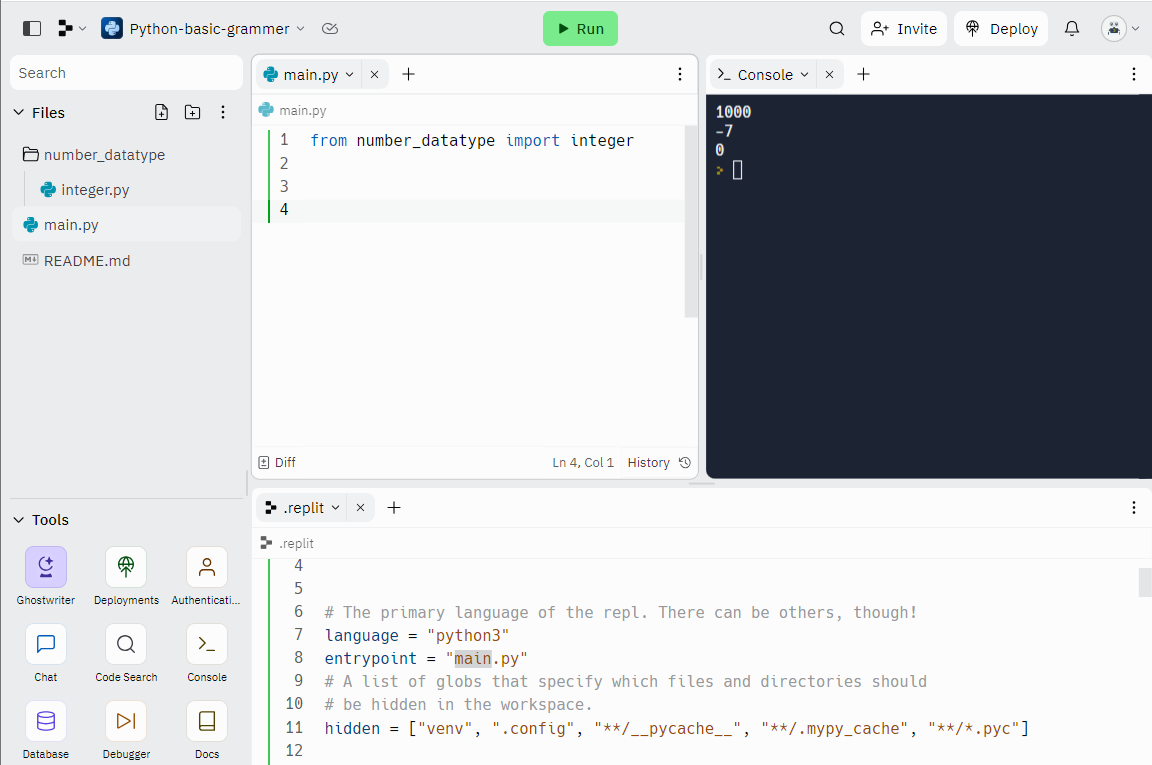Open editor pane options menu
This screenshot has width=1152, height=765.
pyautogui.click(x=680, y=74)
